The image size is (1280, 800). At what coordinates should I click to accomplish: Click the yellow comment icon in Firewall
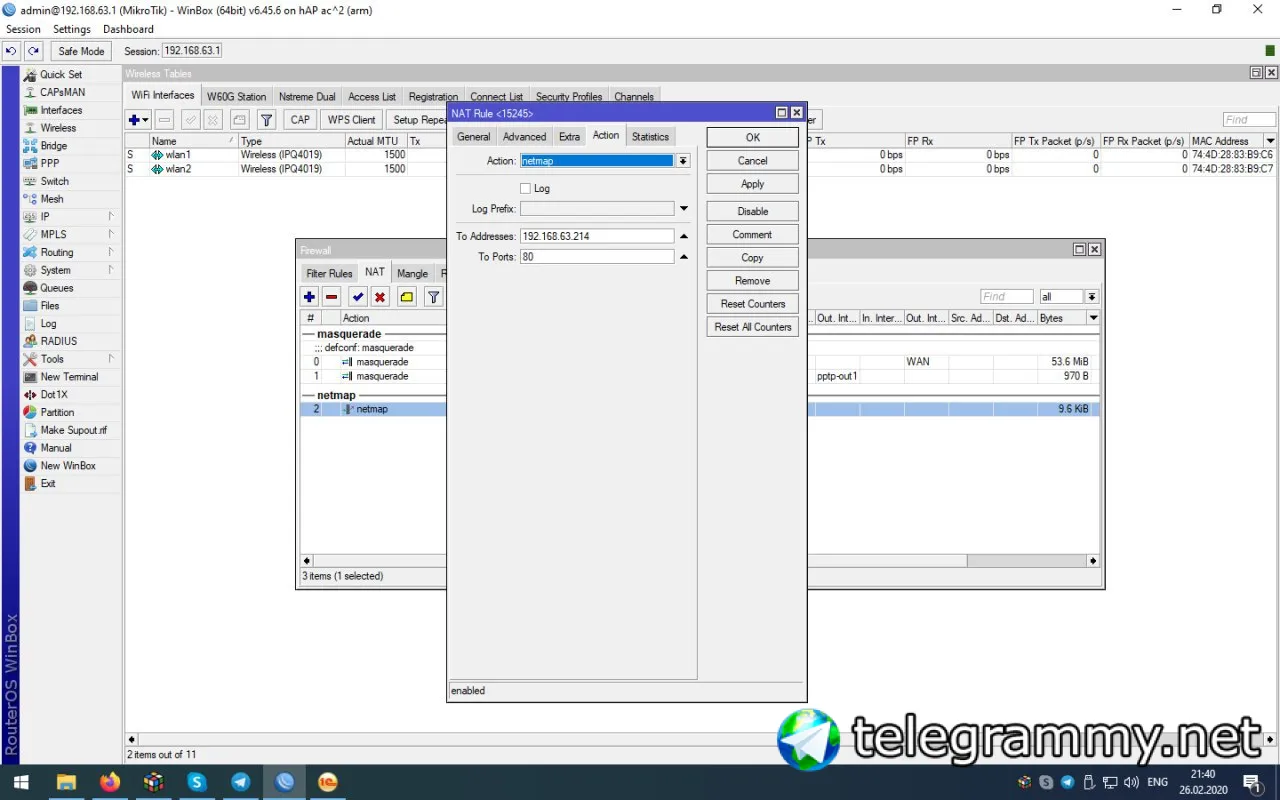(x=407, y=297)
